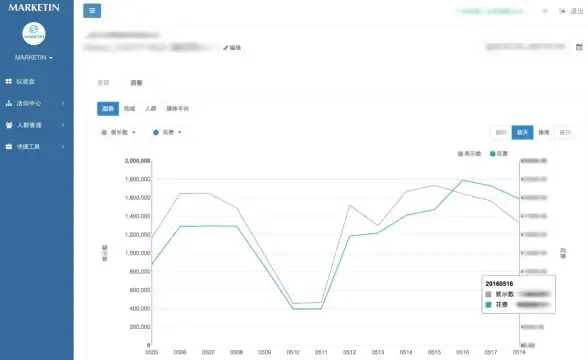Viewport: 588px width, 360px height.
Task: Switch to the 人群 tab
Action: tap(151, 108)
